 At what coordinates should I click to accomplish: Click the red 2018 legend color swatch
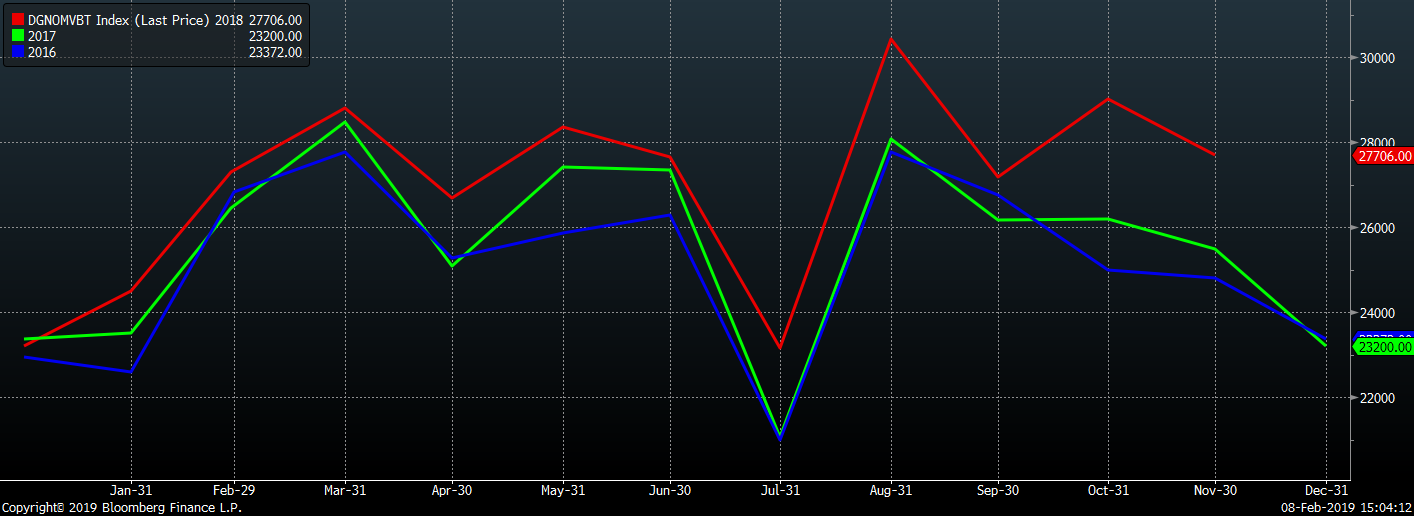coord(18,20)
